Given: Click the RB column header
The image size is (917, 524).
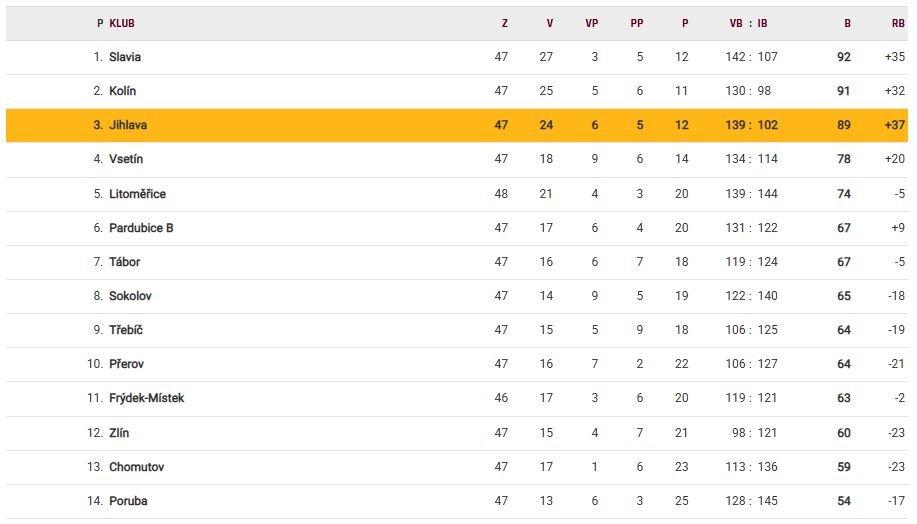Looking at the screenshot, I should 898,23.
